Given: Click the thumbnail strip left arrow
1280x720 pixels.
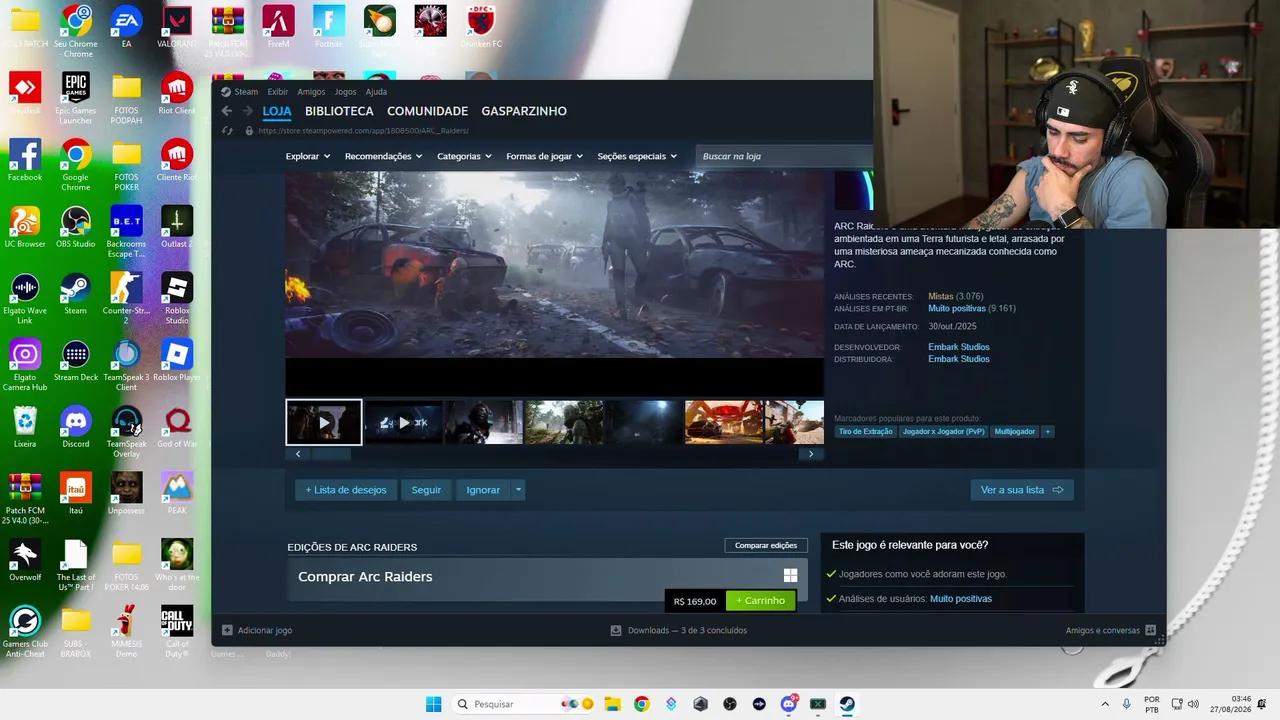Looking at the screenshot, I should (298, 454).
